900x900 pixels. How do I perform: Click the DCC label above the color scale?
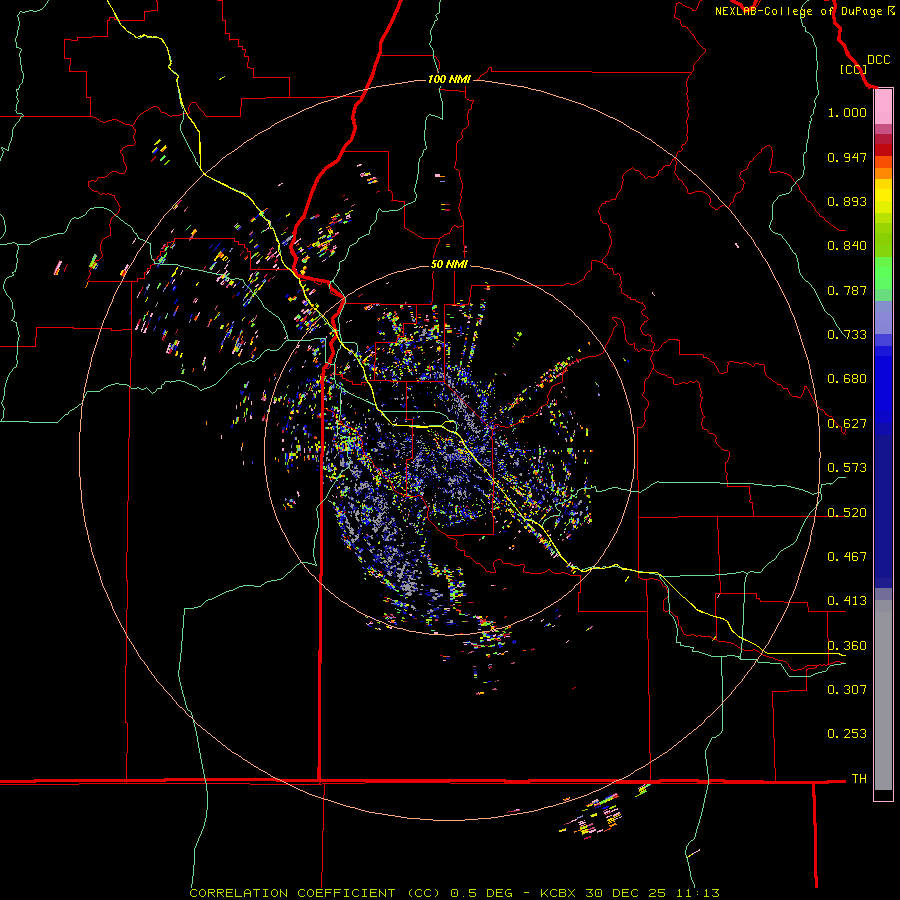(x=879, y=60)
